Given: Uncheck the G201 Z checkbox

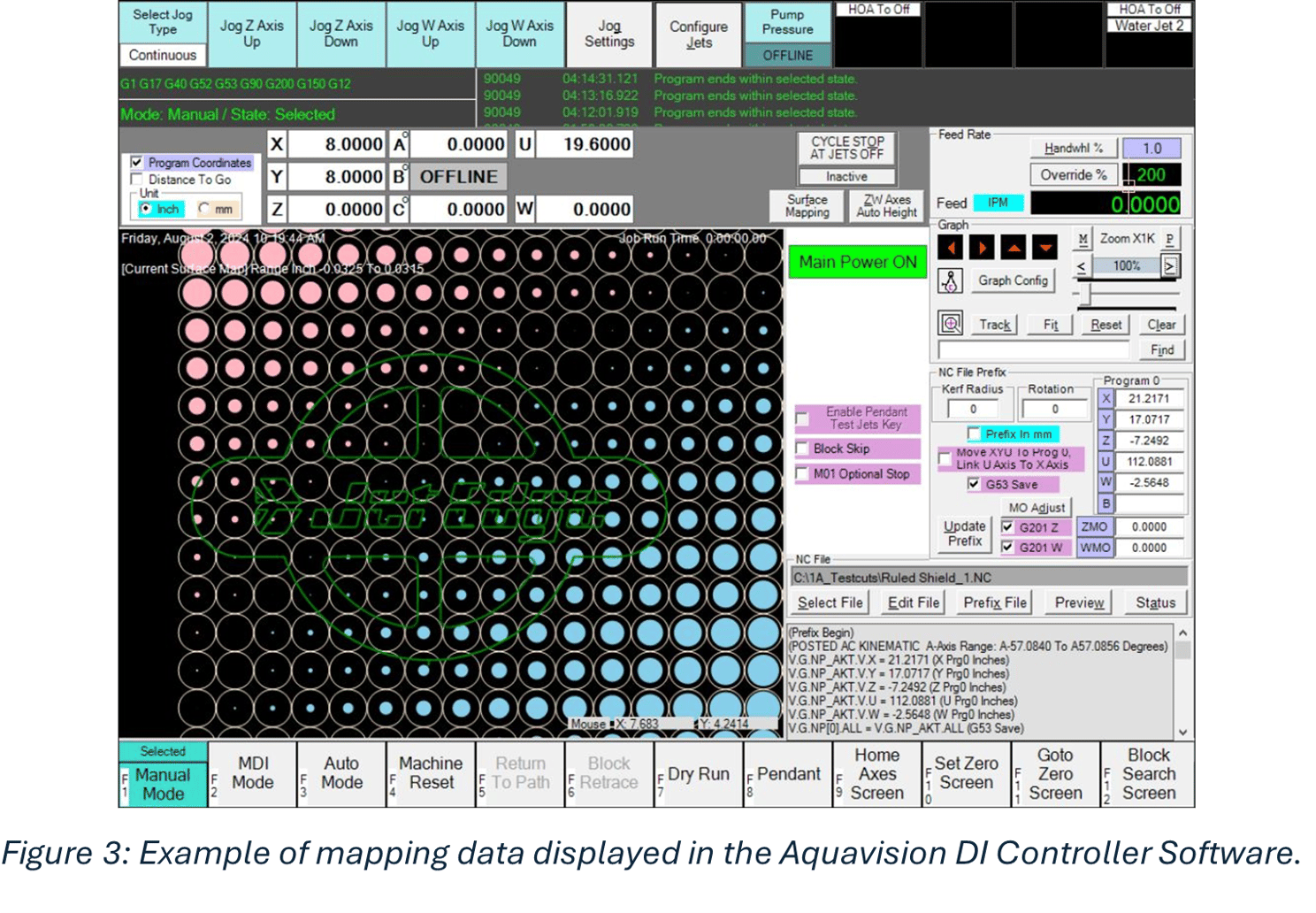Looking at the screenshot, I should 1007,526.
